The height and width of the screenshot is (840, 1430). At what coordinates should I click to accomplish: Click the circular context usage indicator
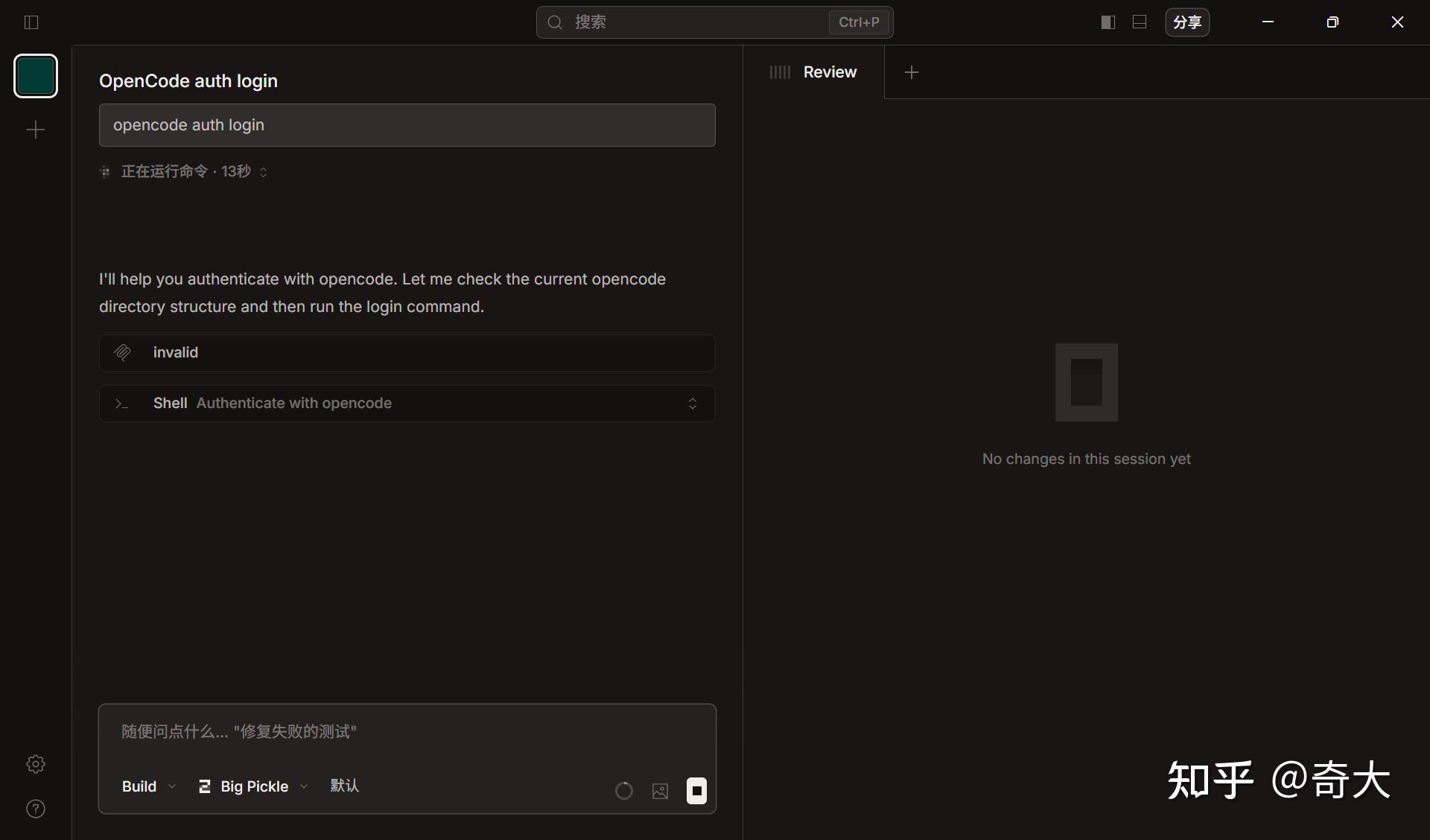click(624, 791)
